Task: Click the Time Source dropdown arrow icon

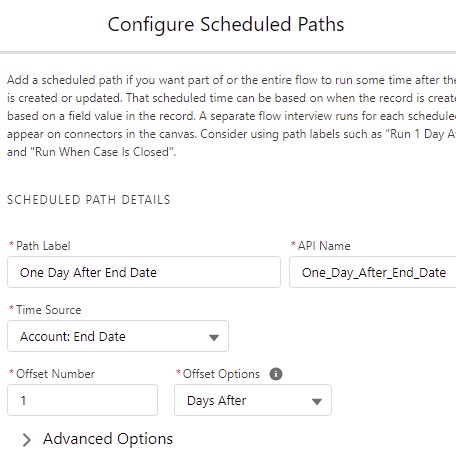Action: click(x=214, y=337)
